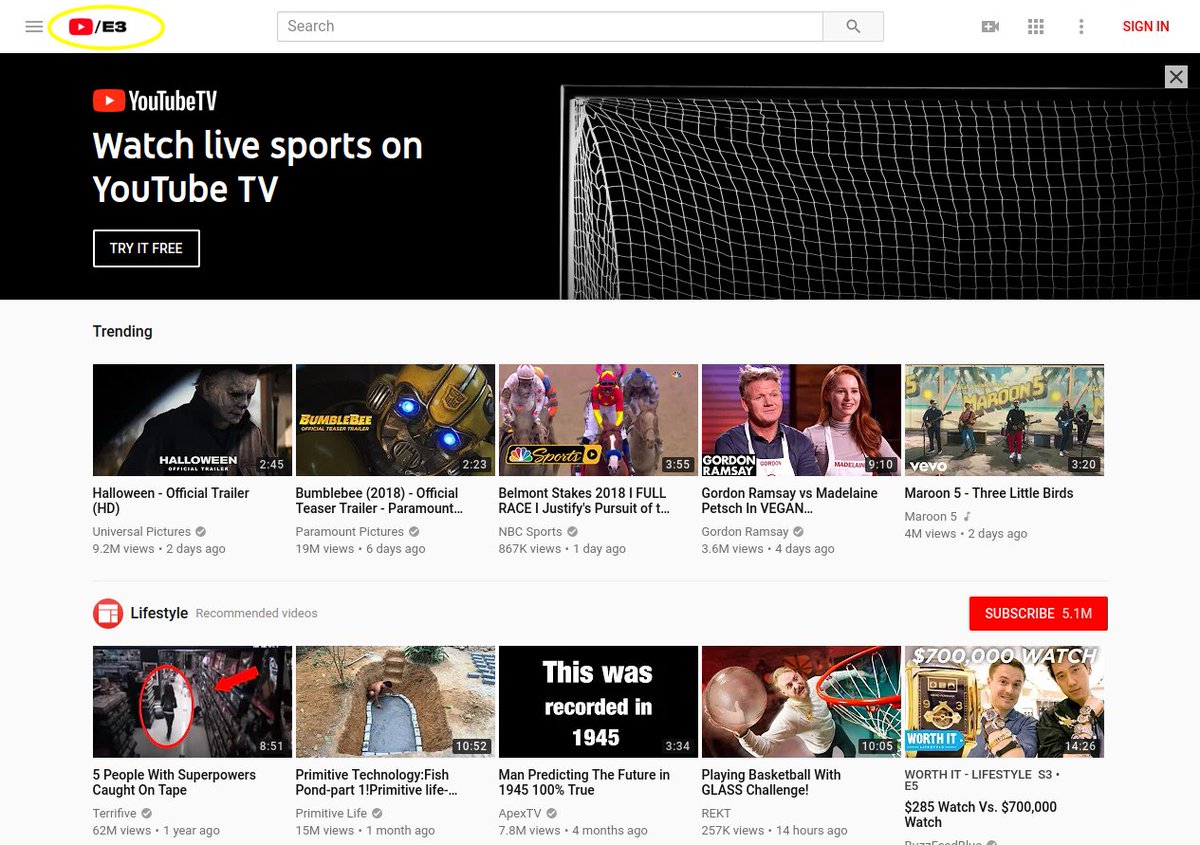
Task: Click the verified badge next to Universal Pictures
Action: click(x=201, y=532)
